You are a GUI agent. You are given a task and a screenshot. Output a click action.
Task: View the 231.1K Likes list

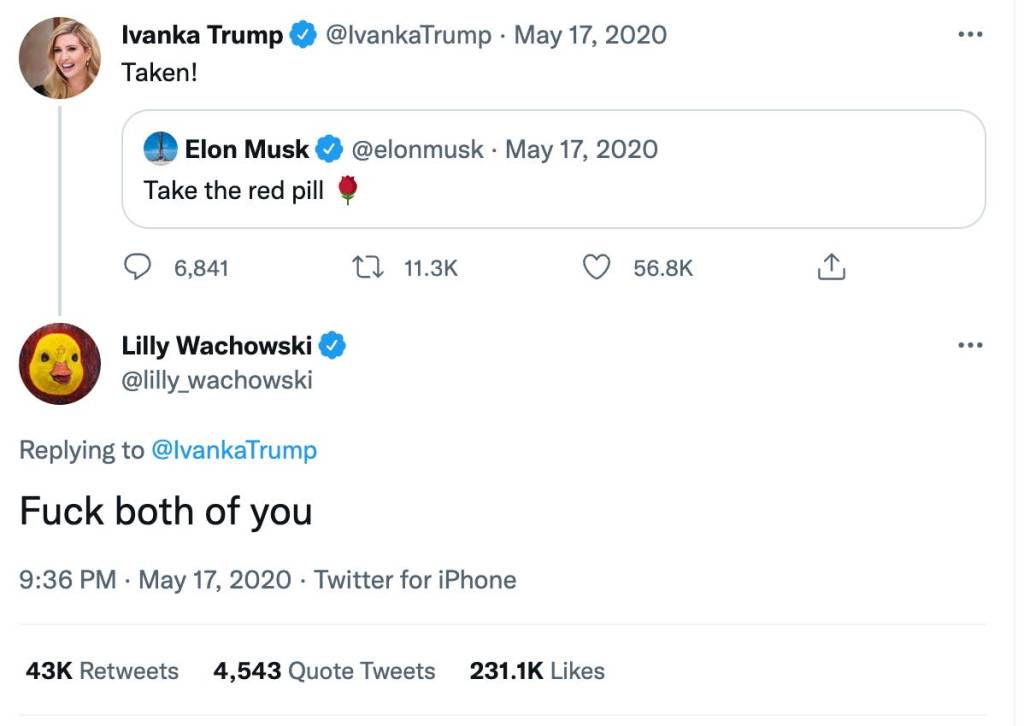click(537, 671)
